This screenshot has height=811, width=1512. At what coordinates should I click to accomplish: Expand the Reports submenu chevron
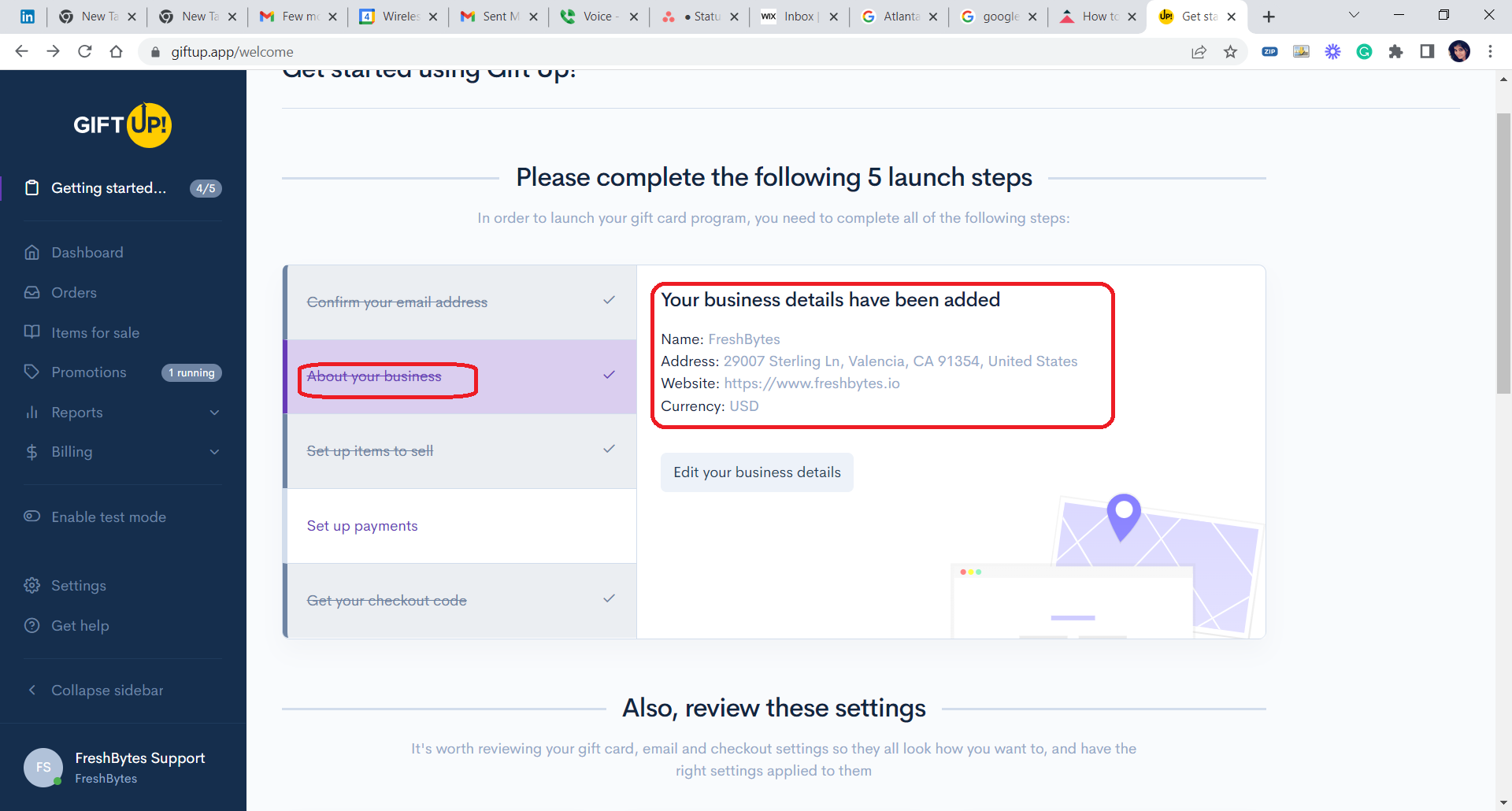pos(214,413)
